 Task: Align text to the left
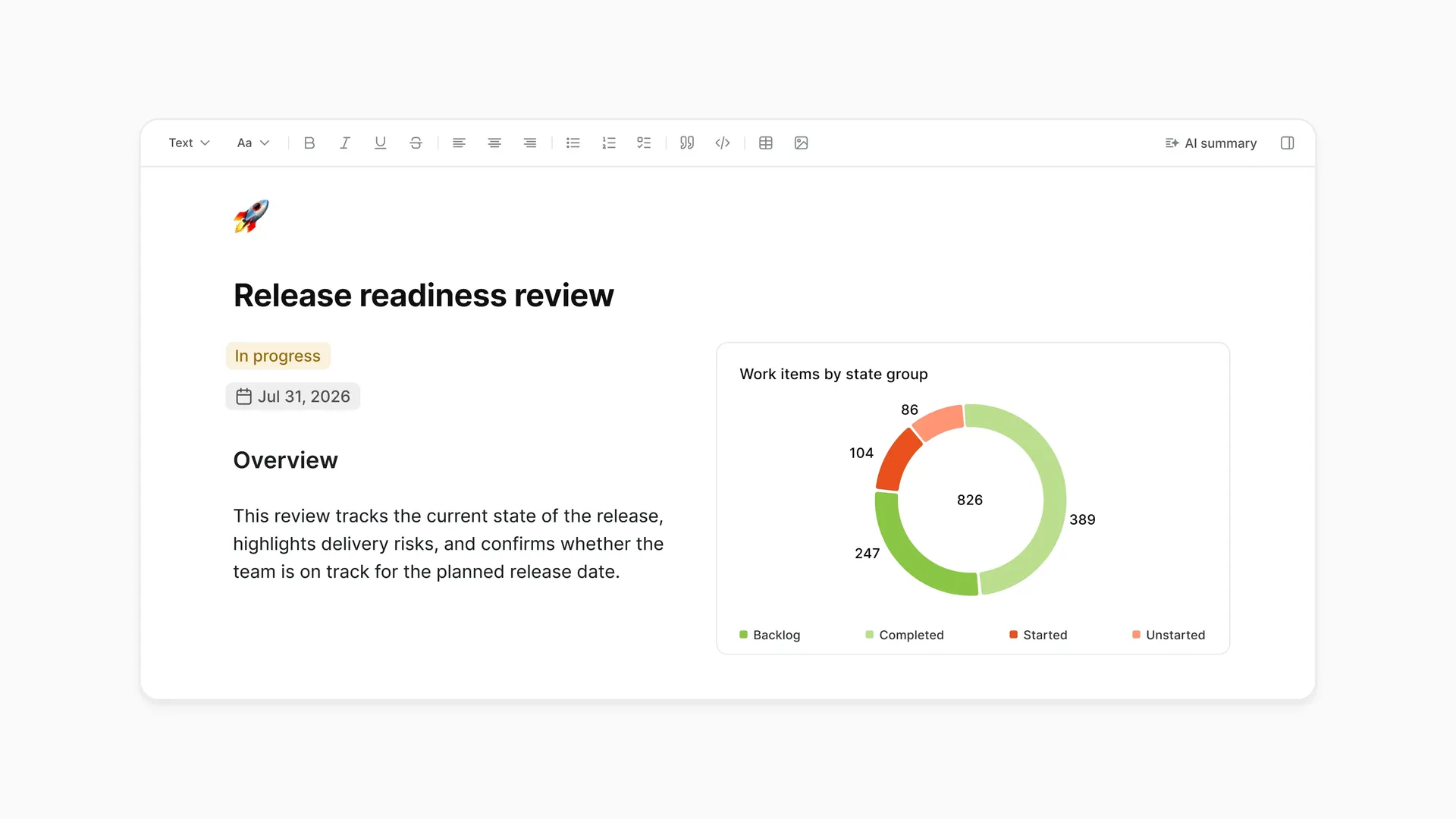459,143
